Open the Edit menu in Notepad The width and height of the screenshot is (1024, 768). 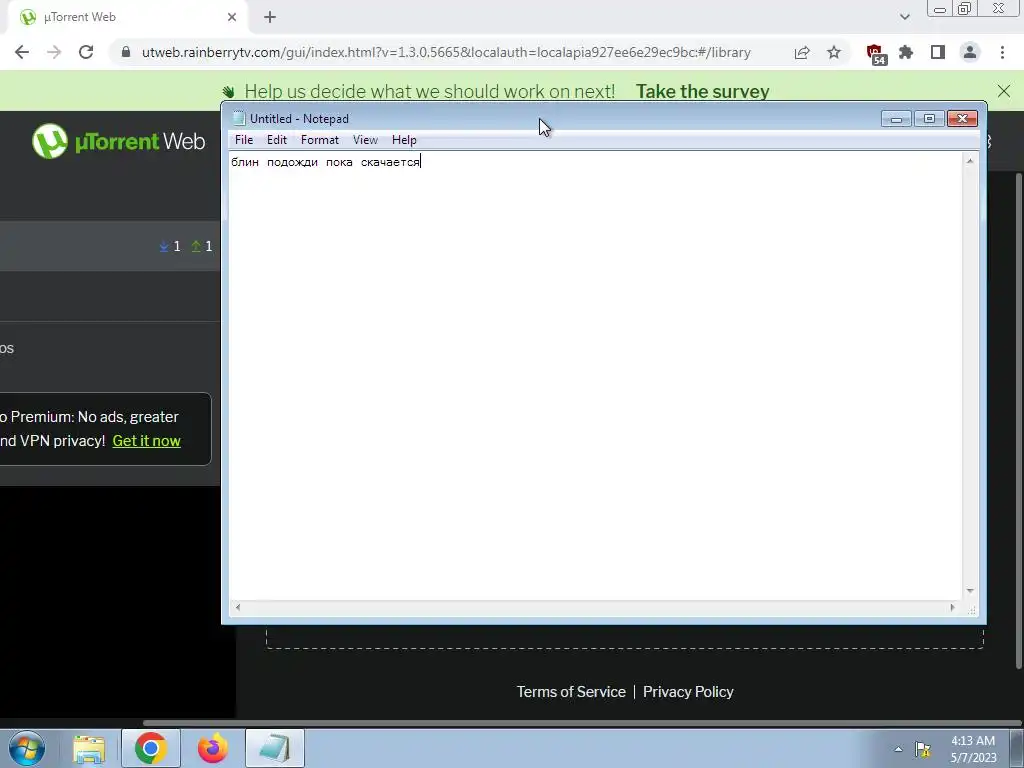(276, 140)
